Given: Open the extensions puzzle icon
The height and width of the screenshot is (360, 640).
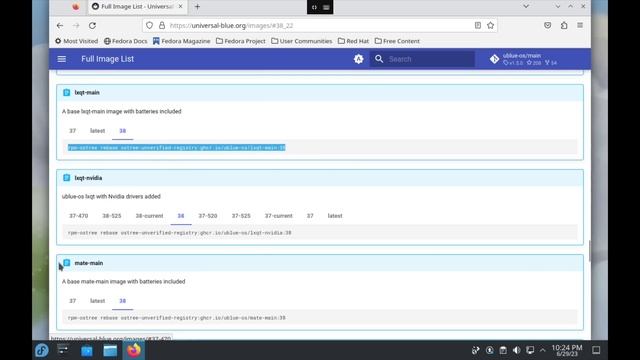Looking at the screenshot, I should click(564, 25).
